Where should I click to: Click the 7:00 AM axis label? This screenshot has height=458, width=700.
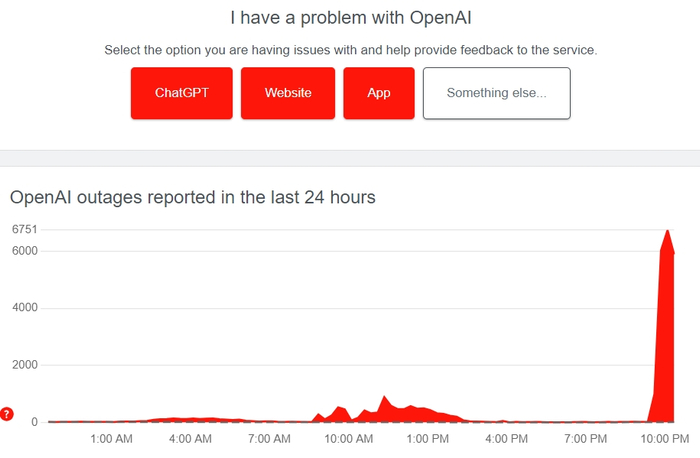[269, 439]
